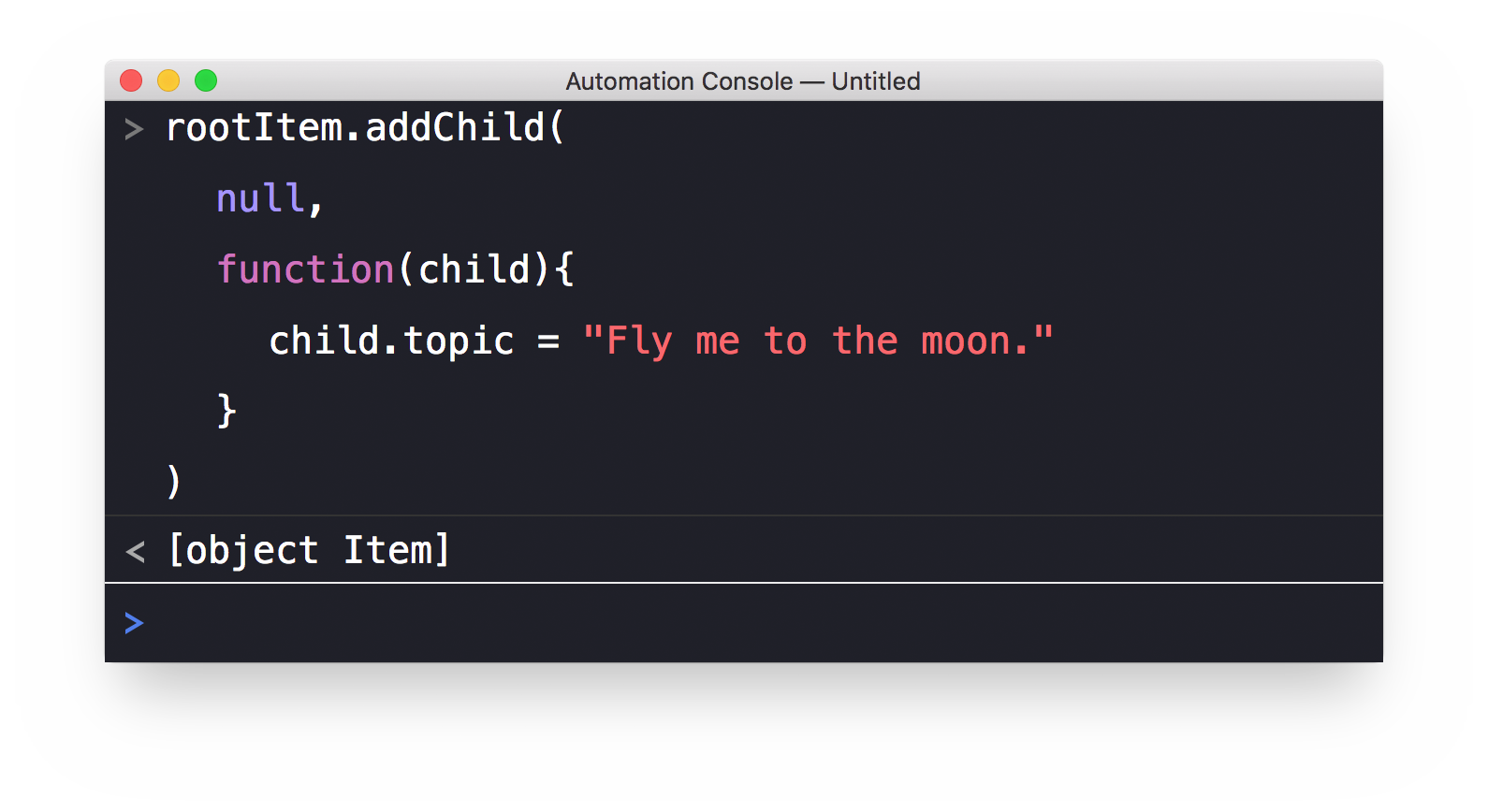Click the child parameter in parentheses
The width and height of the screenshot is (1488, 812).
click(x=474, y=269)
